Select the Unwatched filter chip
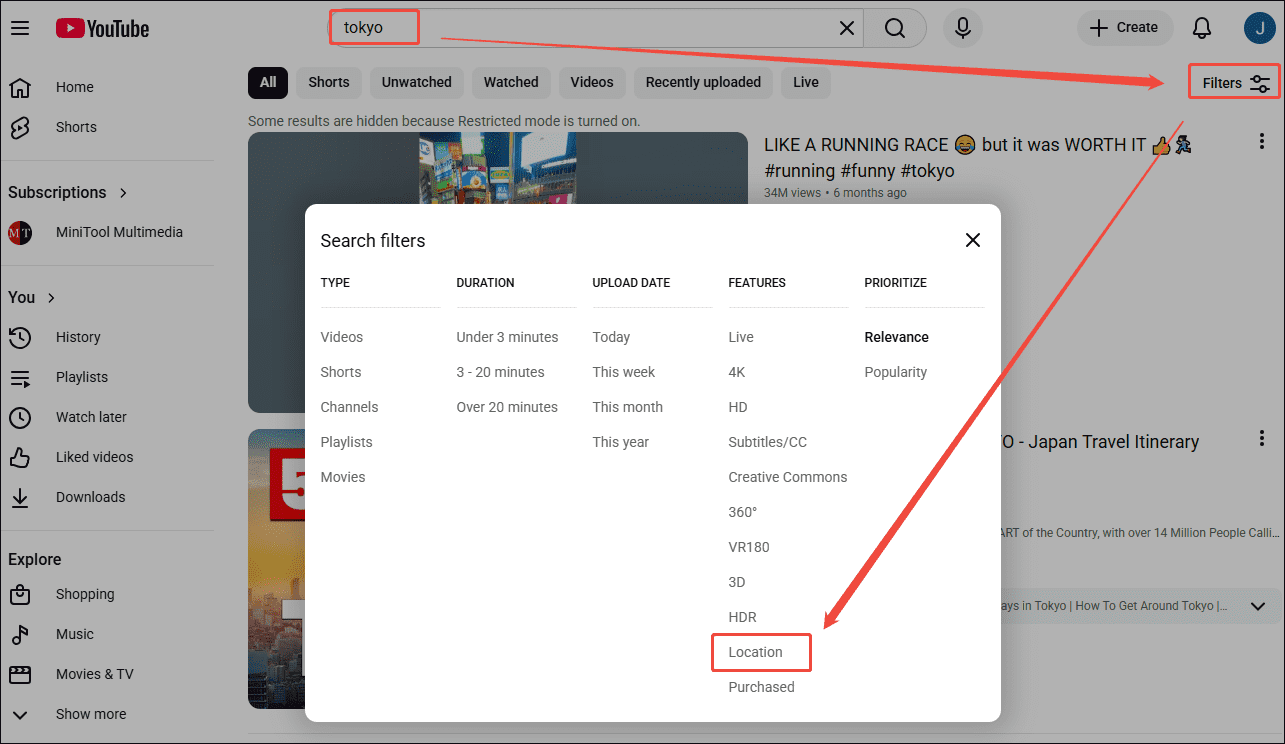1285x744 pixels. tap(416, 82)
